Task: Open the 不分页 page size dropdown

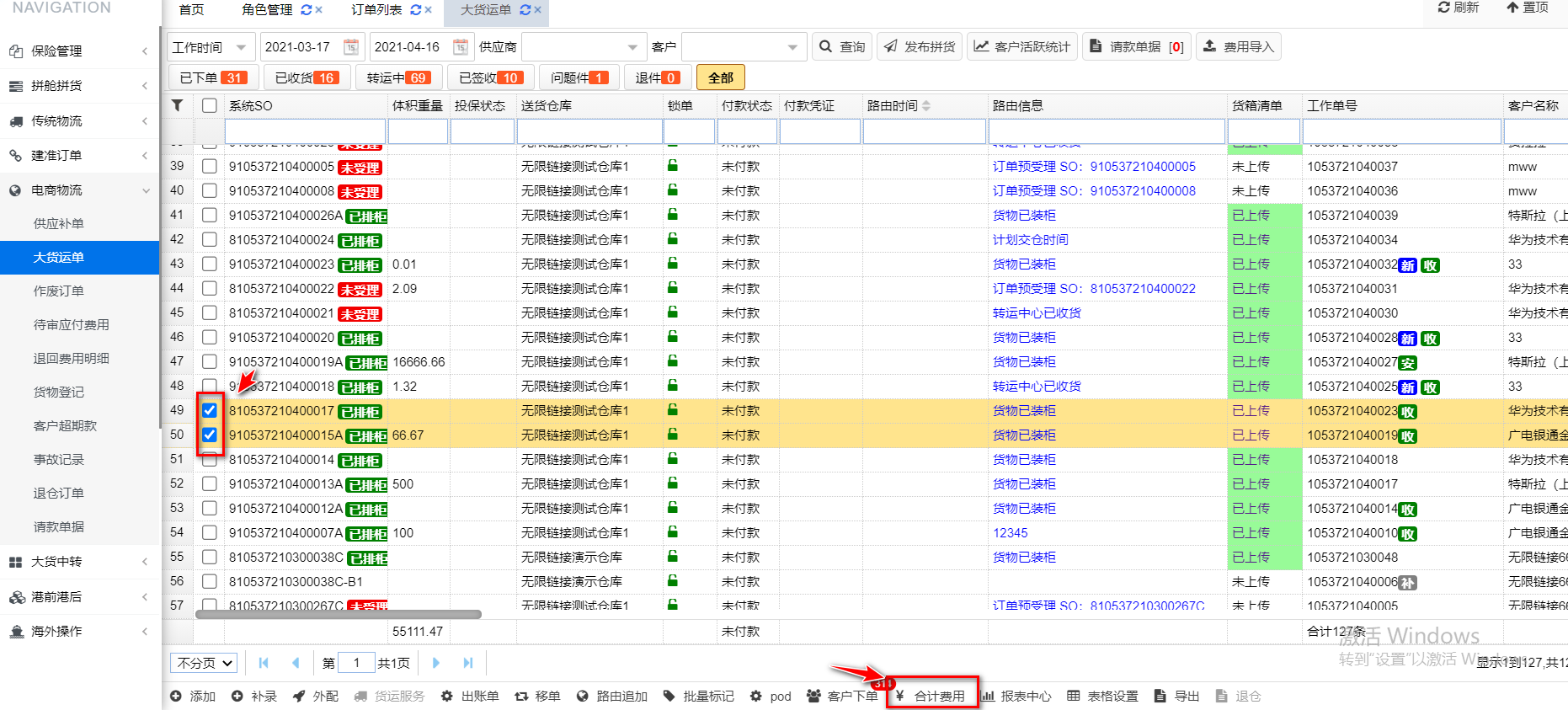Action: coord(205,663)
